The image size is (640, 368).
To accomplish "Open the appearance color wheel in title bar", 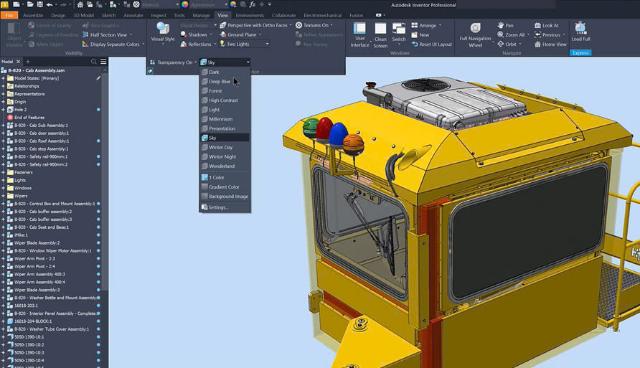I will (185, 4).
